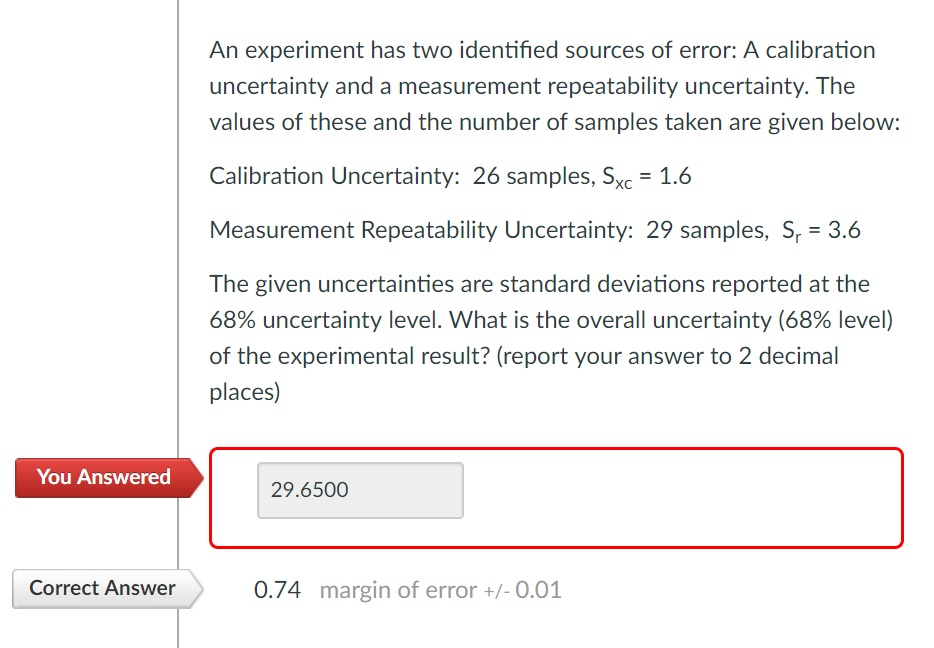This screenshot has height=648, width=934.
Task: Click the red-outlined answer container
Action: click(x=557, y=497)
